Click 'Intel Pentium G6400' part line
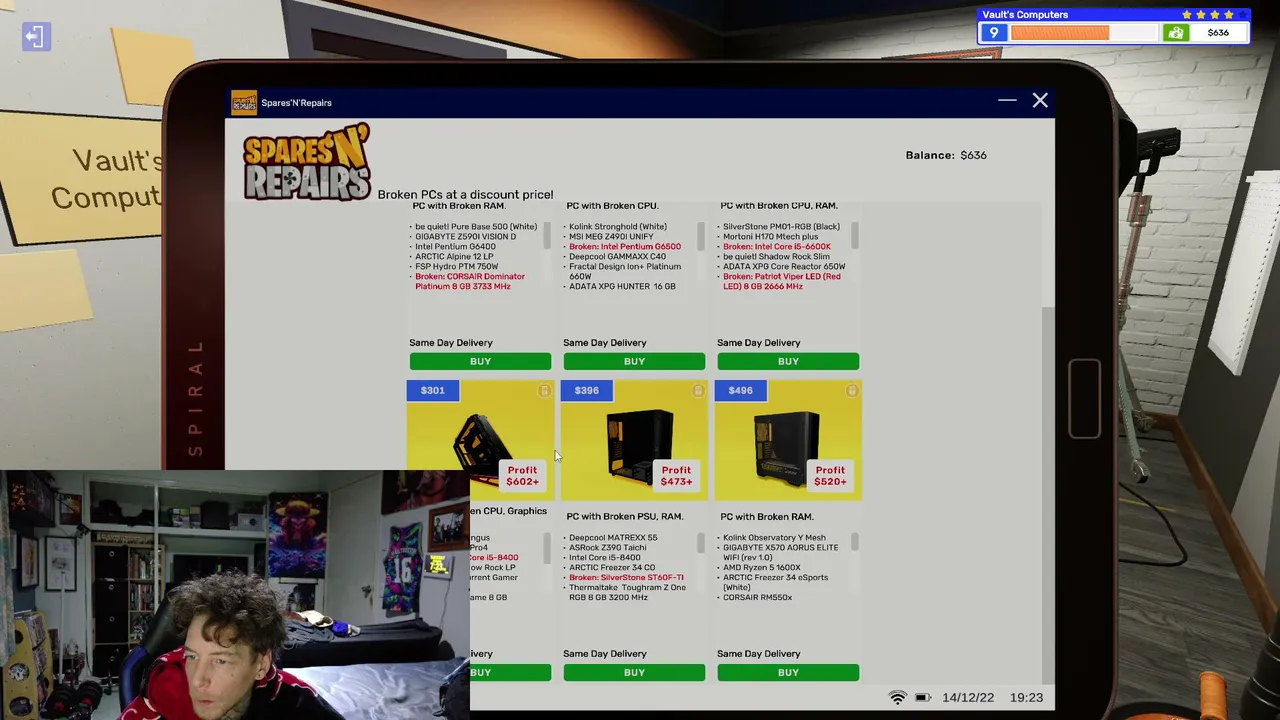Viewport: 1280px width, 720px height. coord(456,247)
